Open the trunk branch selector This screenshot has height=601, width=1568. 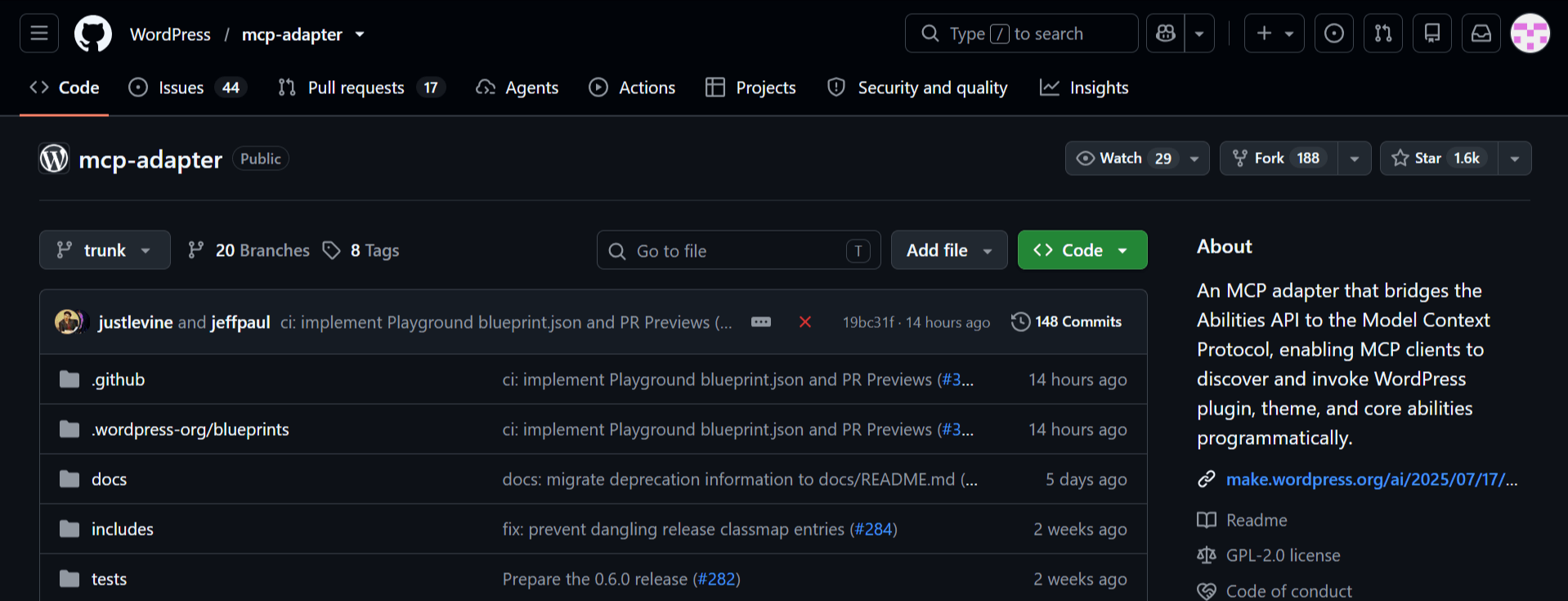click(105, 250)
